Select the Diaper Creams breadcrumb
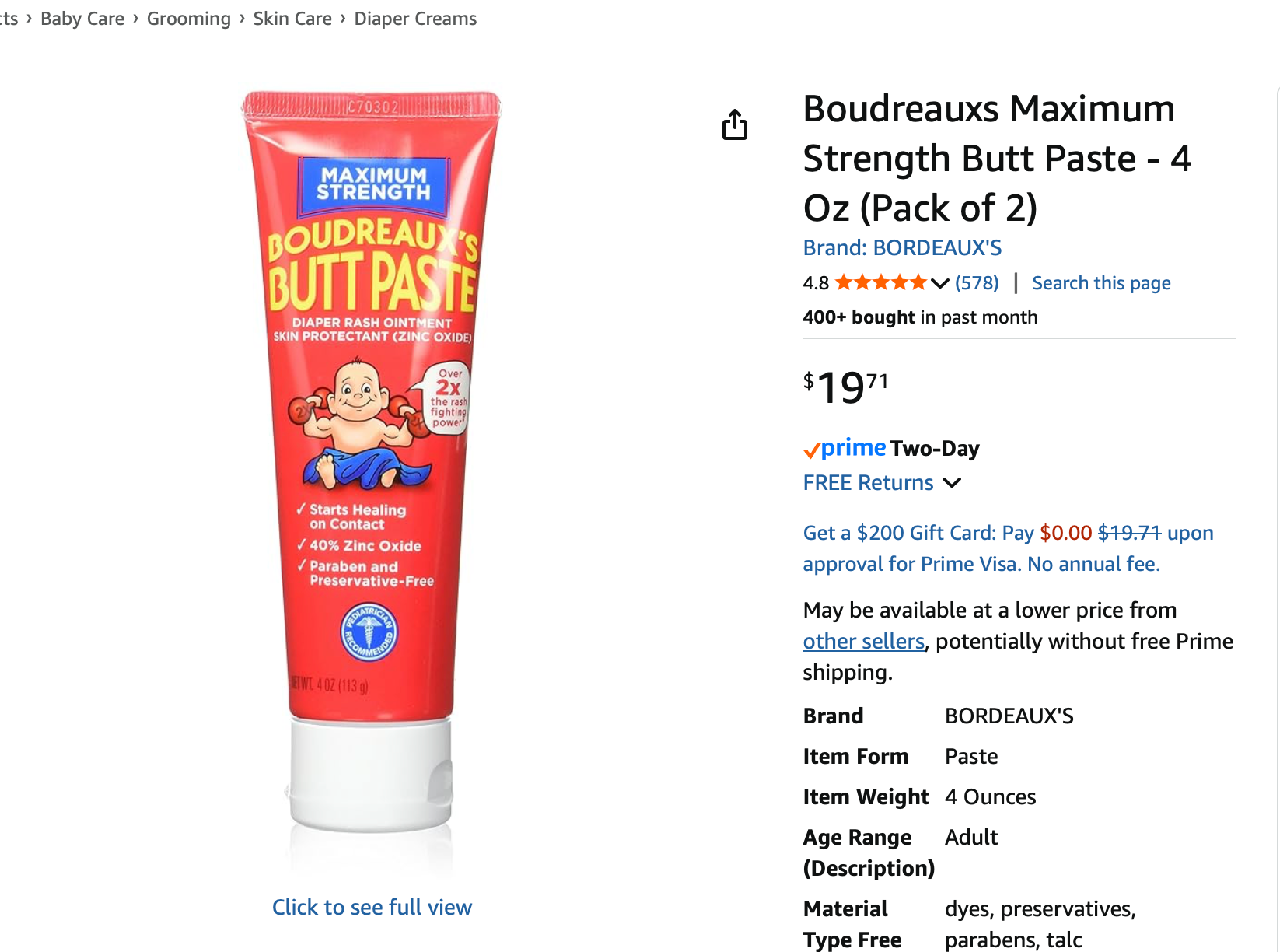Screen dimensions: 1280x952 coord(415,19)
